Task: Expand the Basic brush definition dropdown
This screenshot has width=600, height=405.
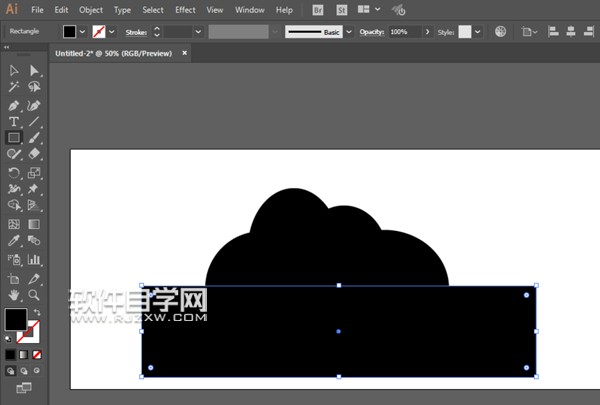Action: 350,32
